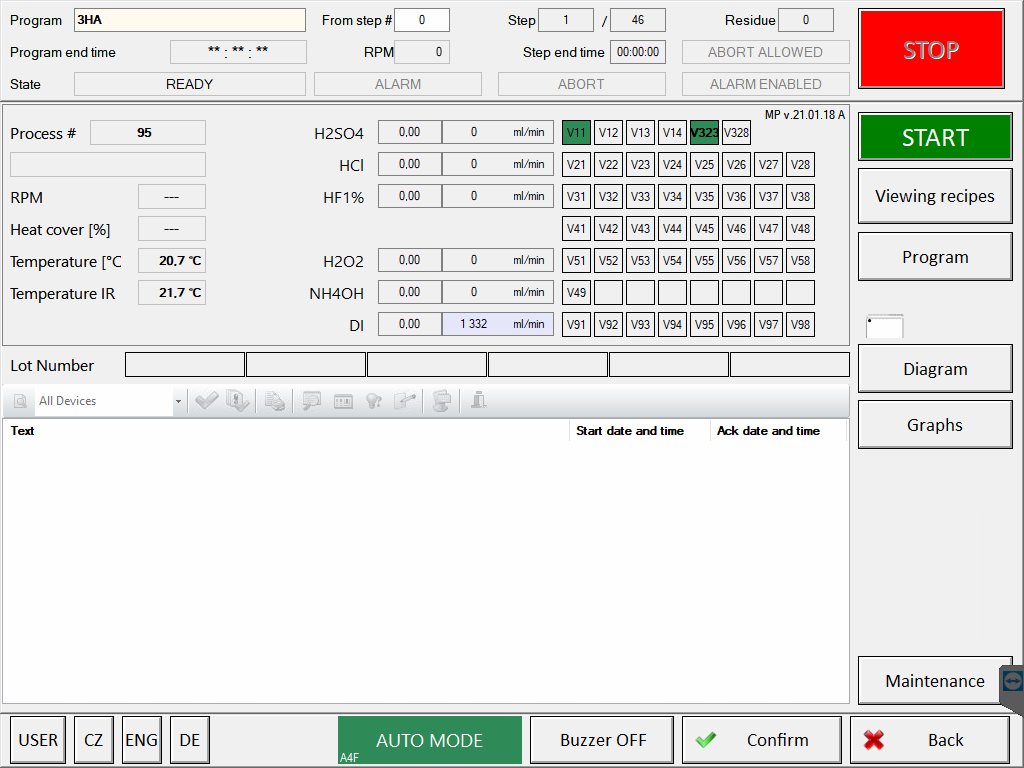1024x768 pixels.
Task: Click the alarm comment bubble icon
Action: coord(311,401)
